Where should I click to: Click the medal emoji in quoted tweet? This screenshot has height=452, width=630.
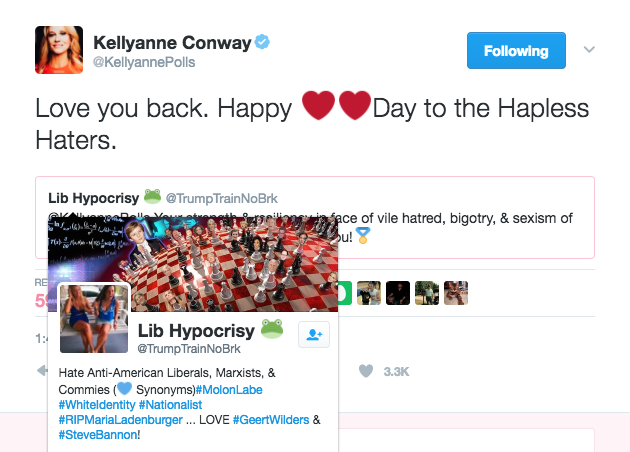tap(363, 236)
